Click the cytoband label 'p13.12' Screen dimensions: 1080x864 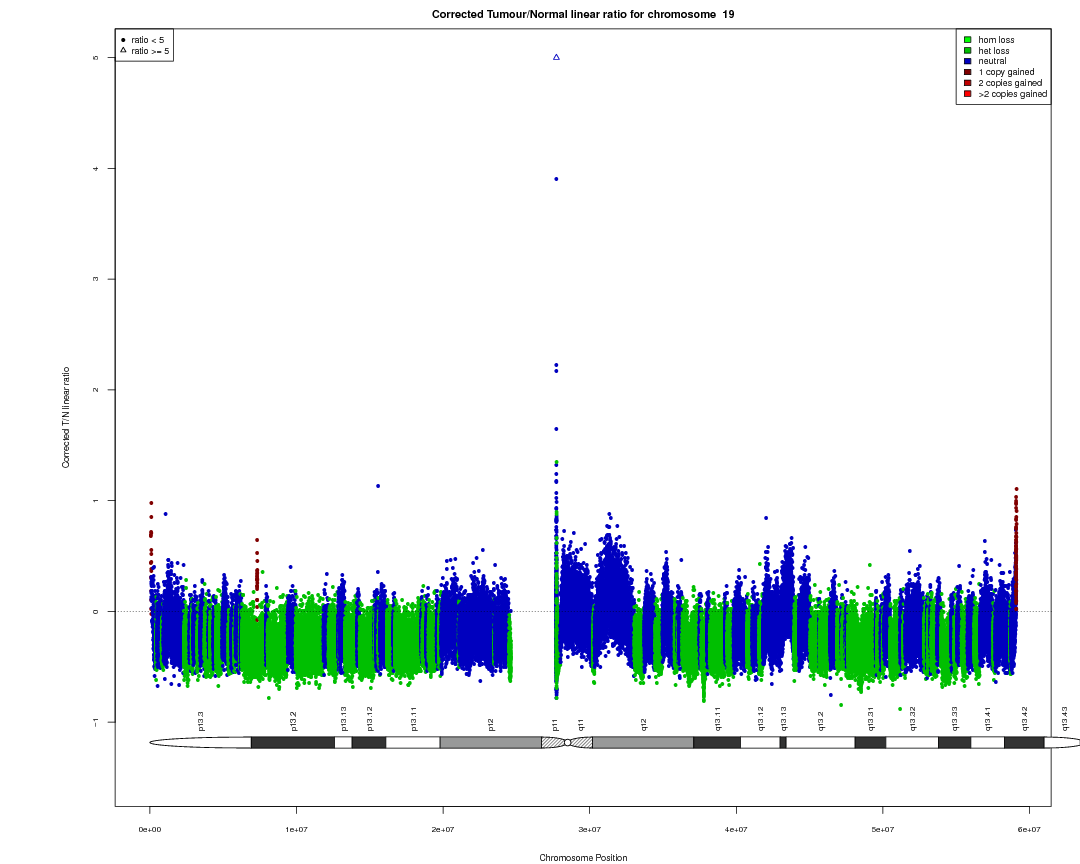369,719
